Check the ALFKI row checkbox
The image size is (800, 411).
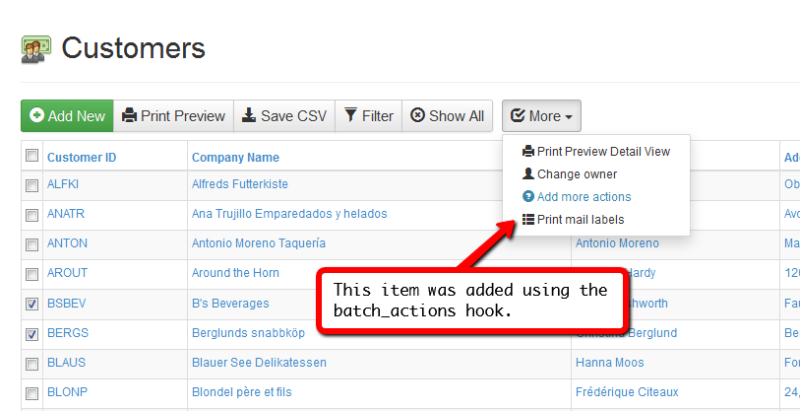tap(32, 185)
